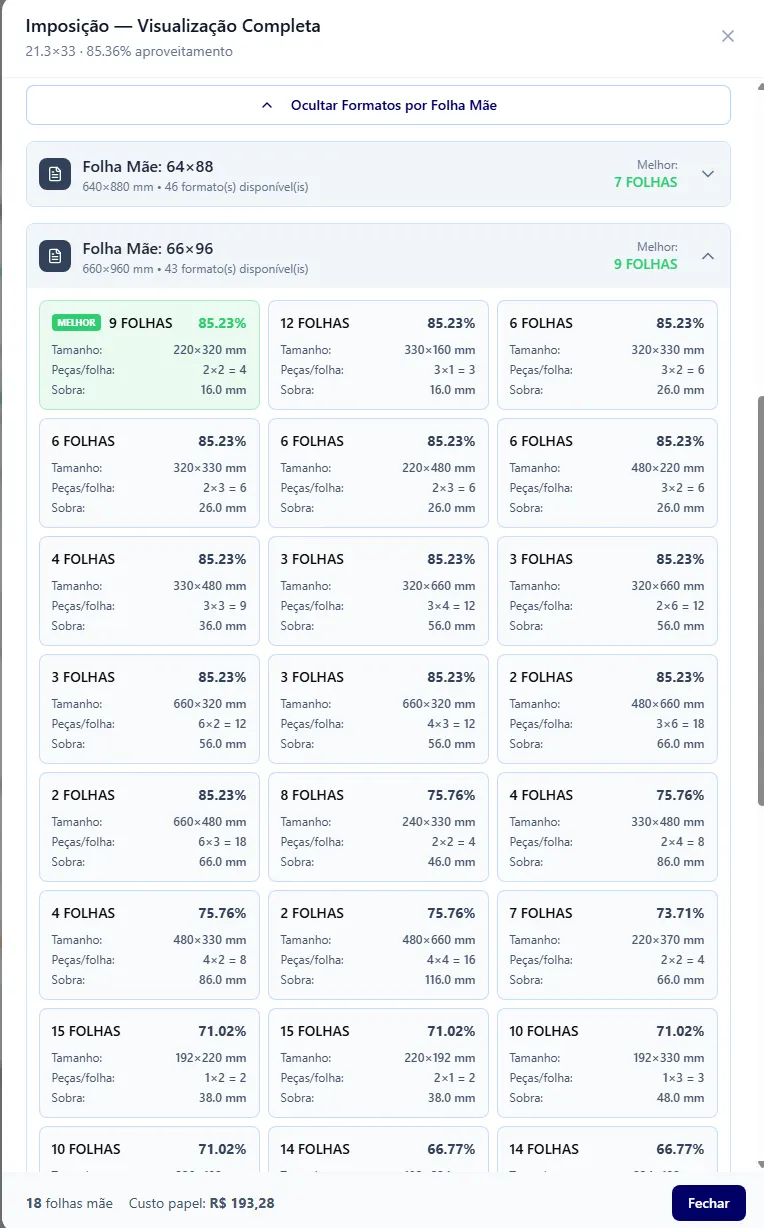Screen dimensions: 764x1228
Task: Choose the 4 FOLHAS 480×330 mm card
Action: pyautogui.click(x=149, y=945)
